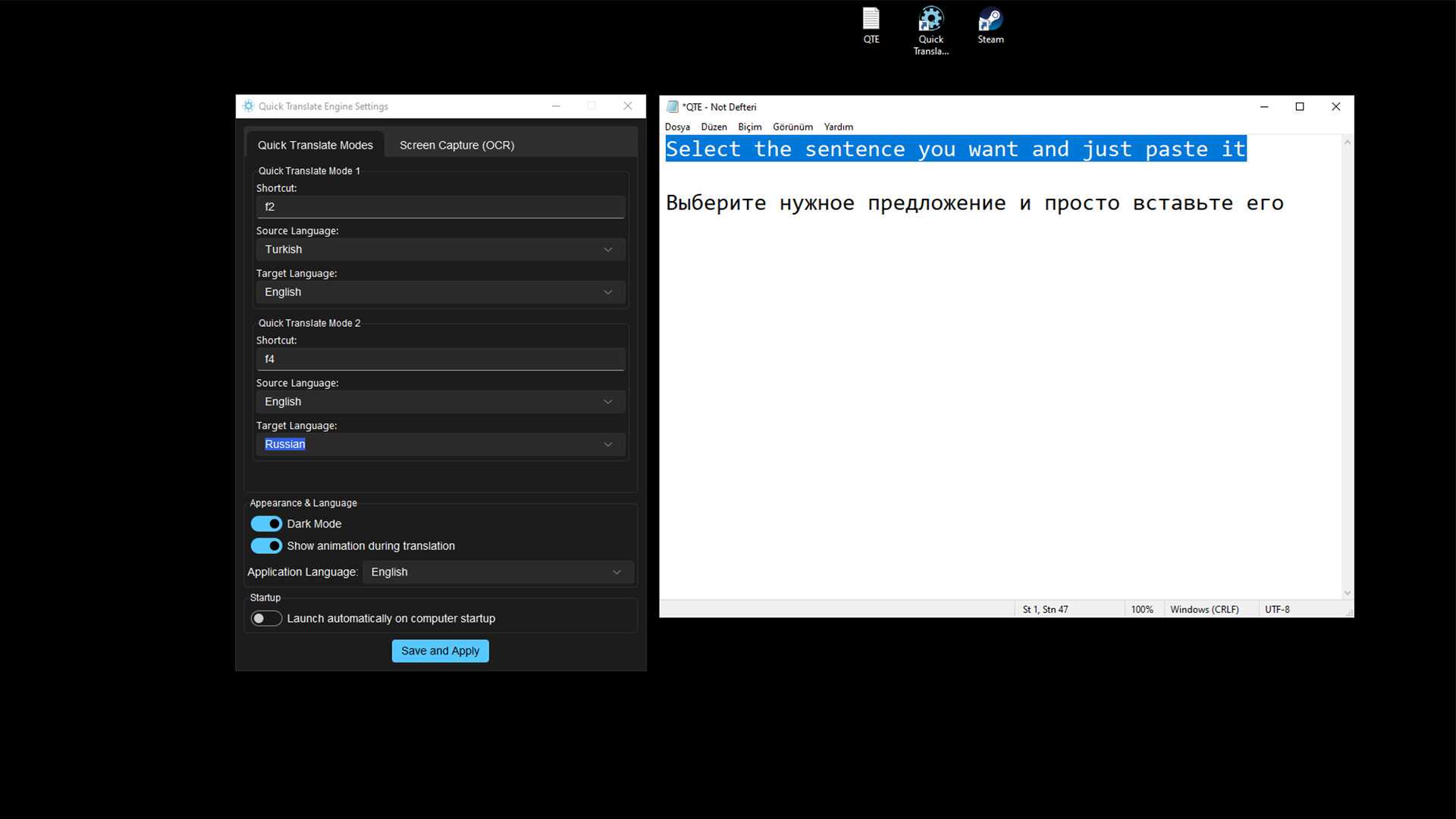Click the Notepad scrollbar down arrow
1456x819 pixels.
click(x=1348, y=593)
